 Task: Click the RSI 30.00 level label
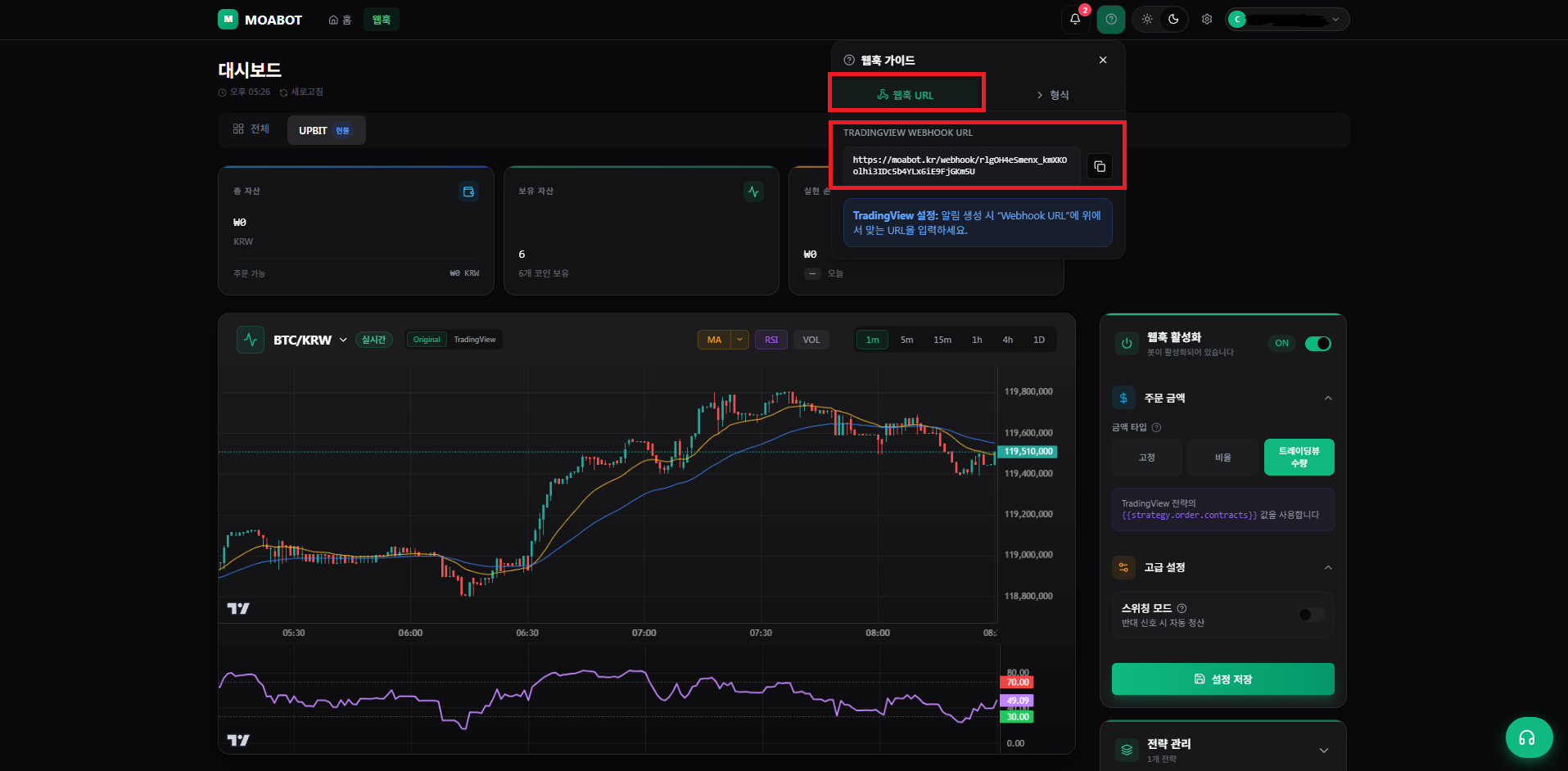tap(1017, 717)
